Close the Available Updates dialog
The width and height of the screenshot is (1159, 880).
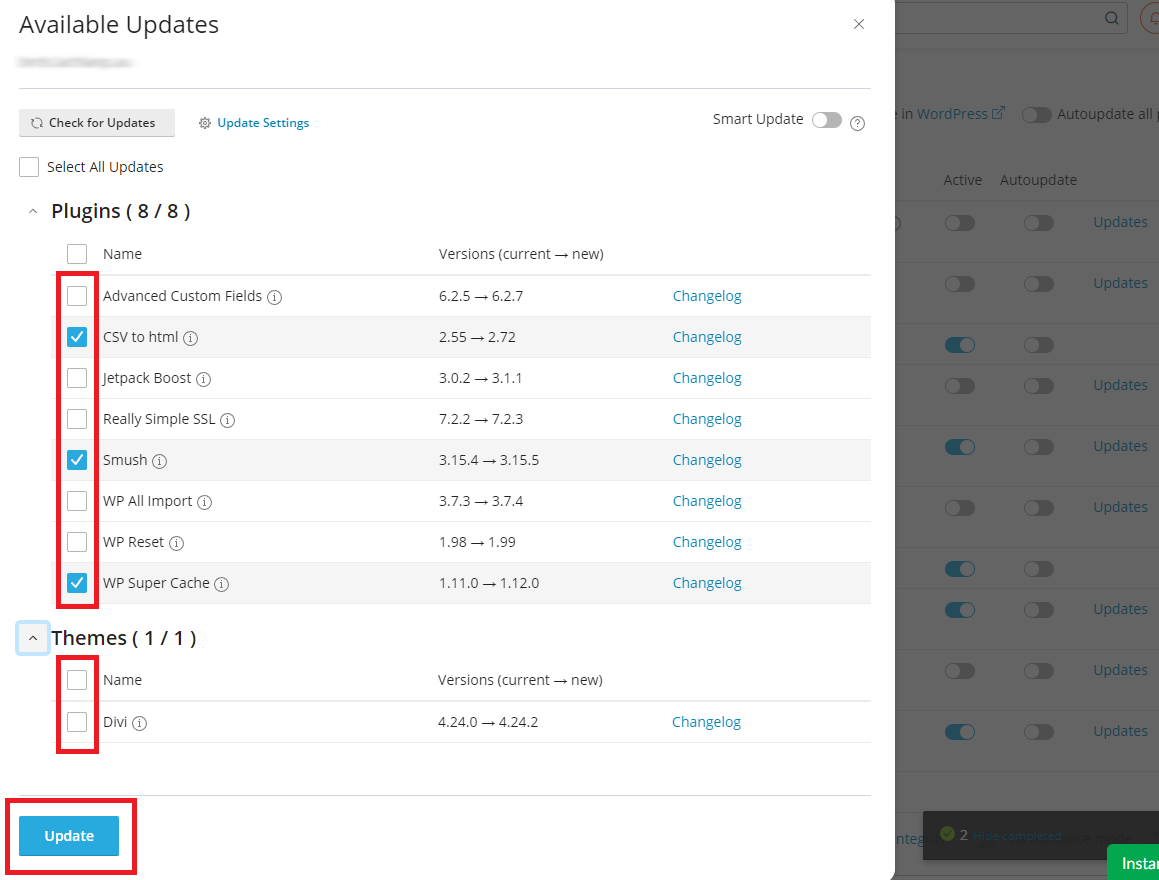click(x=859, y=25)
